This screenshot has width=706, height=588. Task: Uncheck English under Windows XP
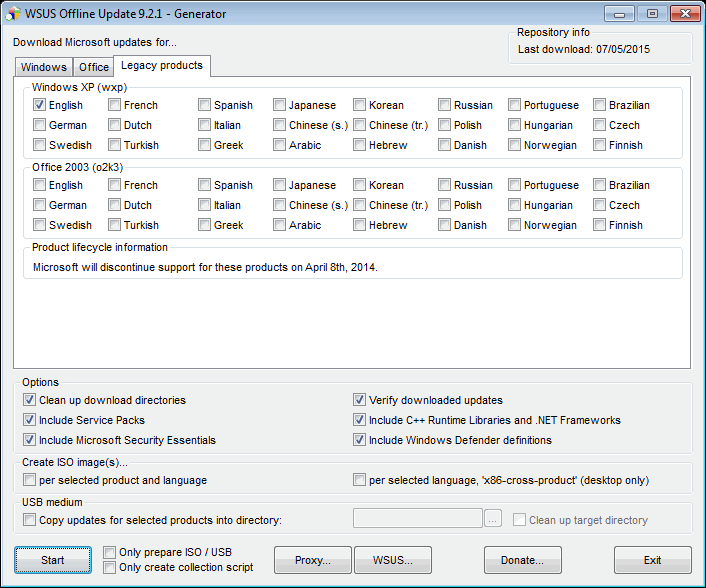coord(40,105)
